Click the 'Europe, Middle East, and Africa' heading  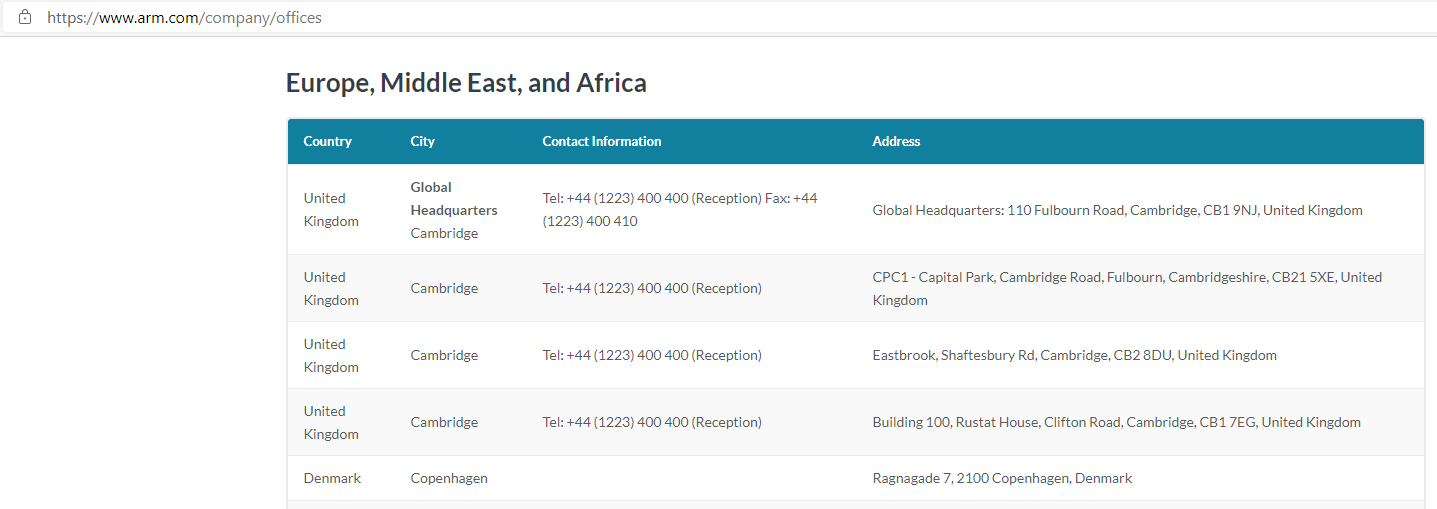[x=466, y=83]
